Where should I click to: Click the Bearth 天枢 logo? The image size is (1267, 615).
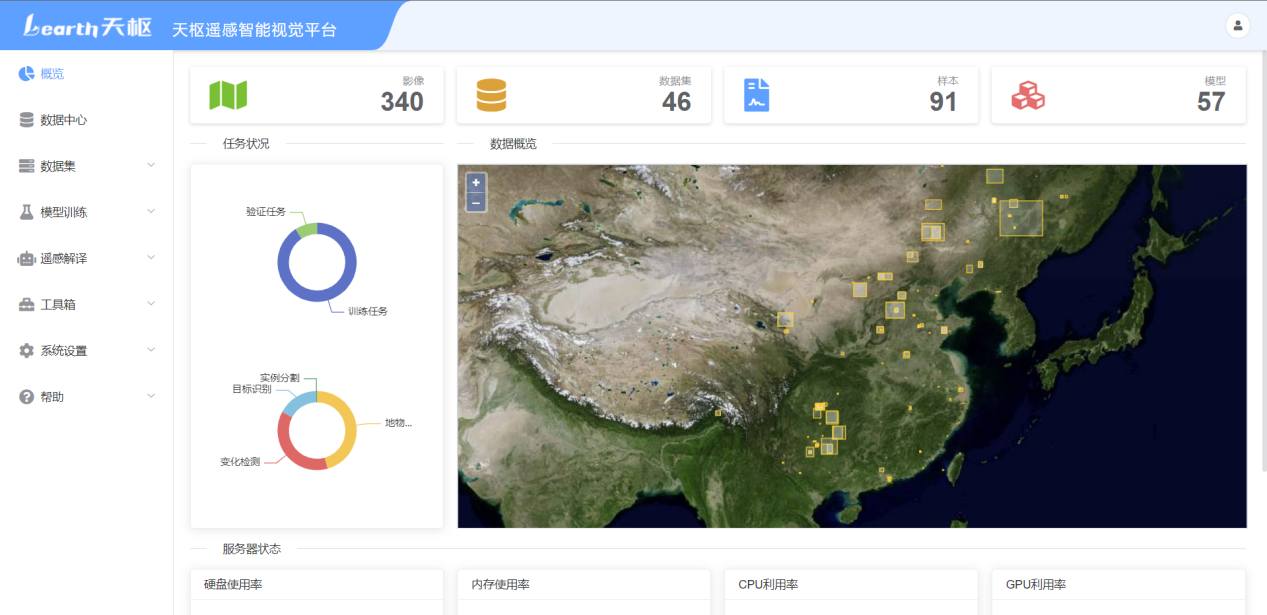tap(88, 27)
